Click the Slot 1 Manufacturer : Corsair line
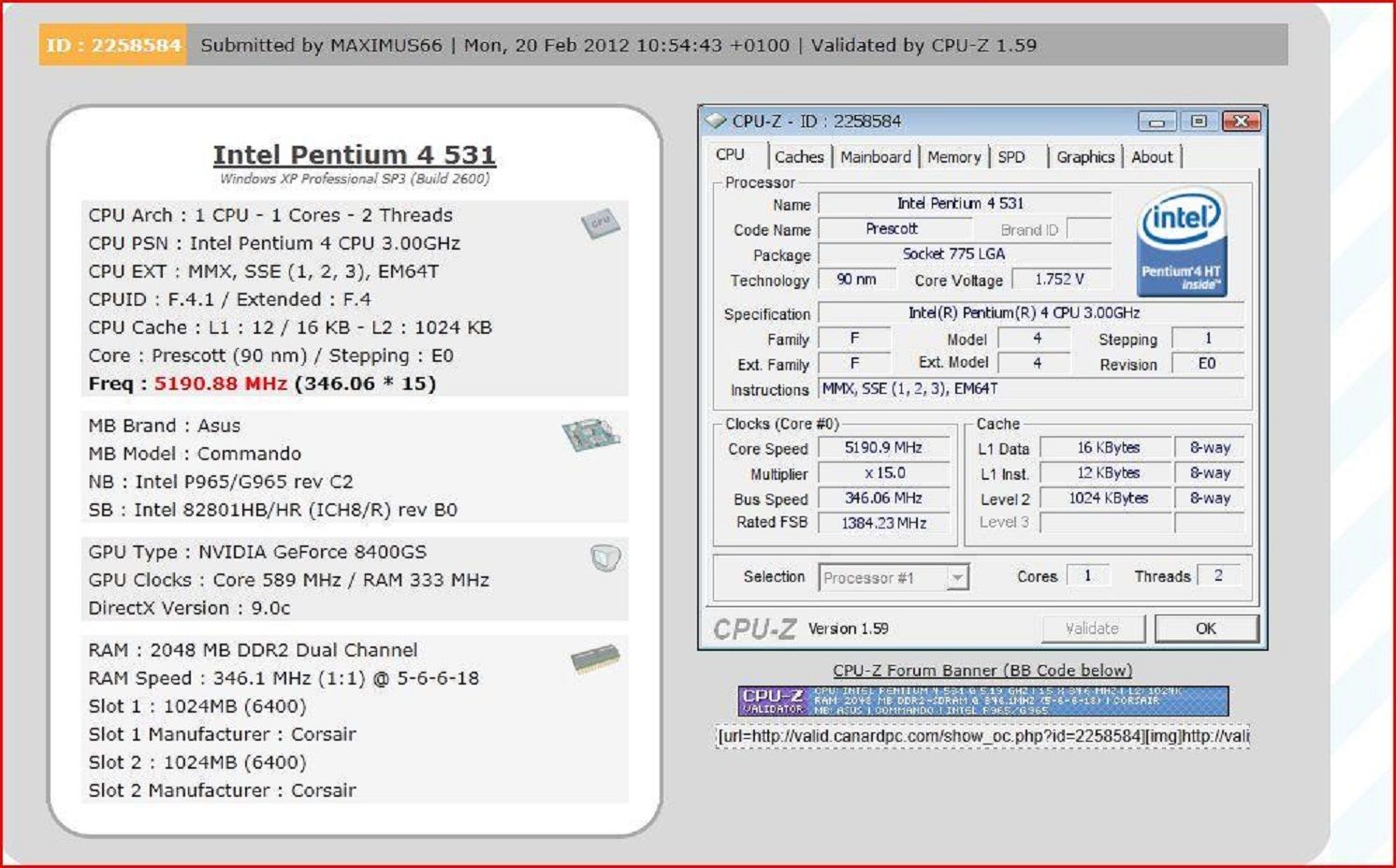 222,734
